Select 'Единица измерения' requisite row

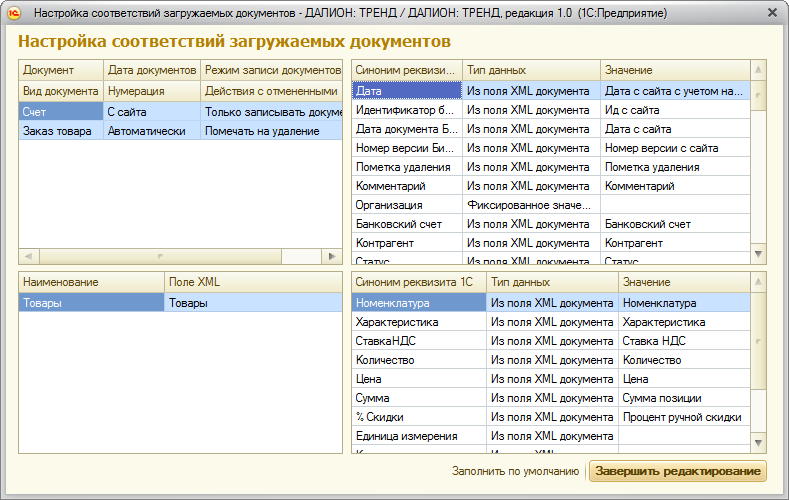pos(551,436)
